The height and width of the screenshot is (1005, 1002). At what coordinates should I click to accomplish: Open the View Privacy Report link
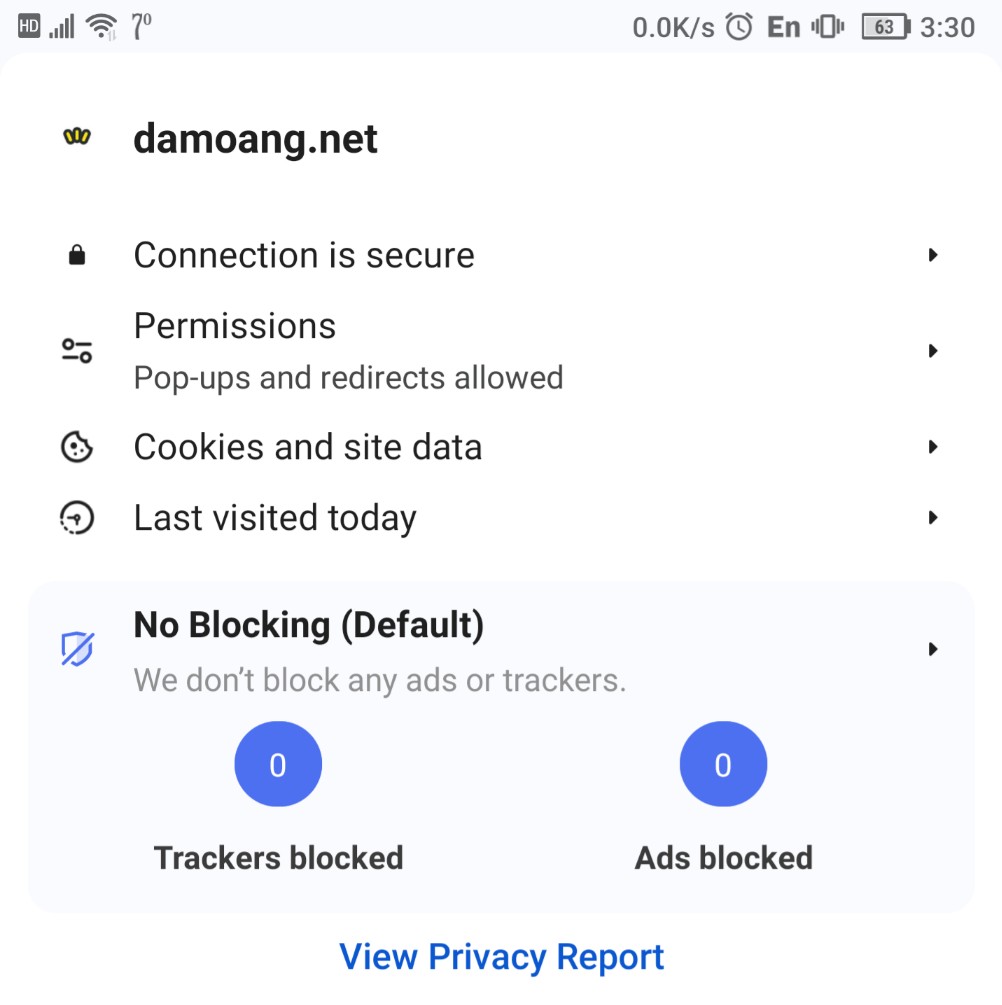coord(501,958)
